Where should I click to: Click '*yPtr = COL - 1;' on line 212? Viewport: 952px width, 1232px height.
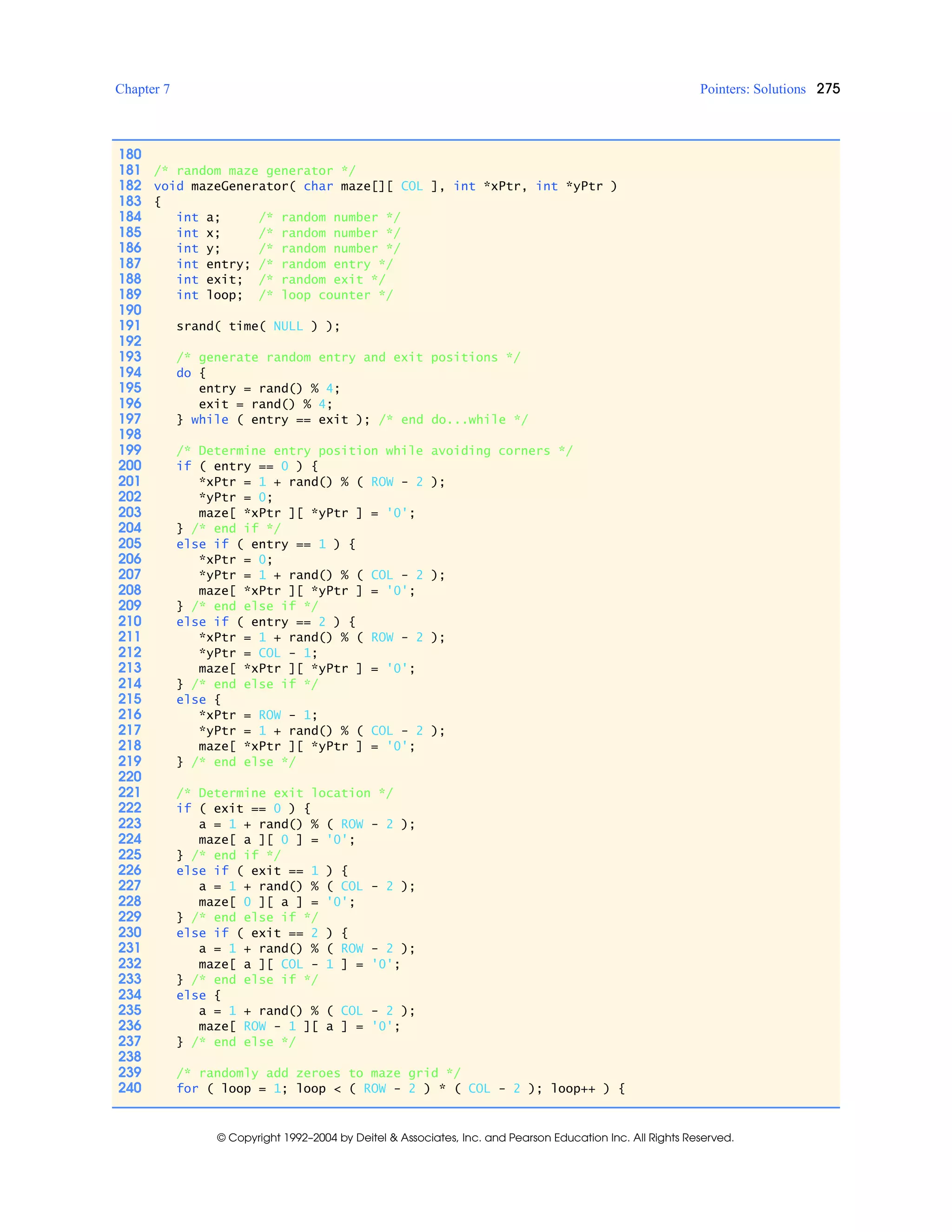coord(258,653)
